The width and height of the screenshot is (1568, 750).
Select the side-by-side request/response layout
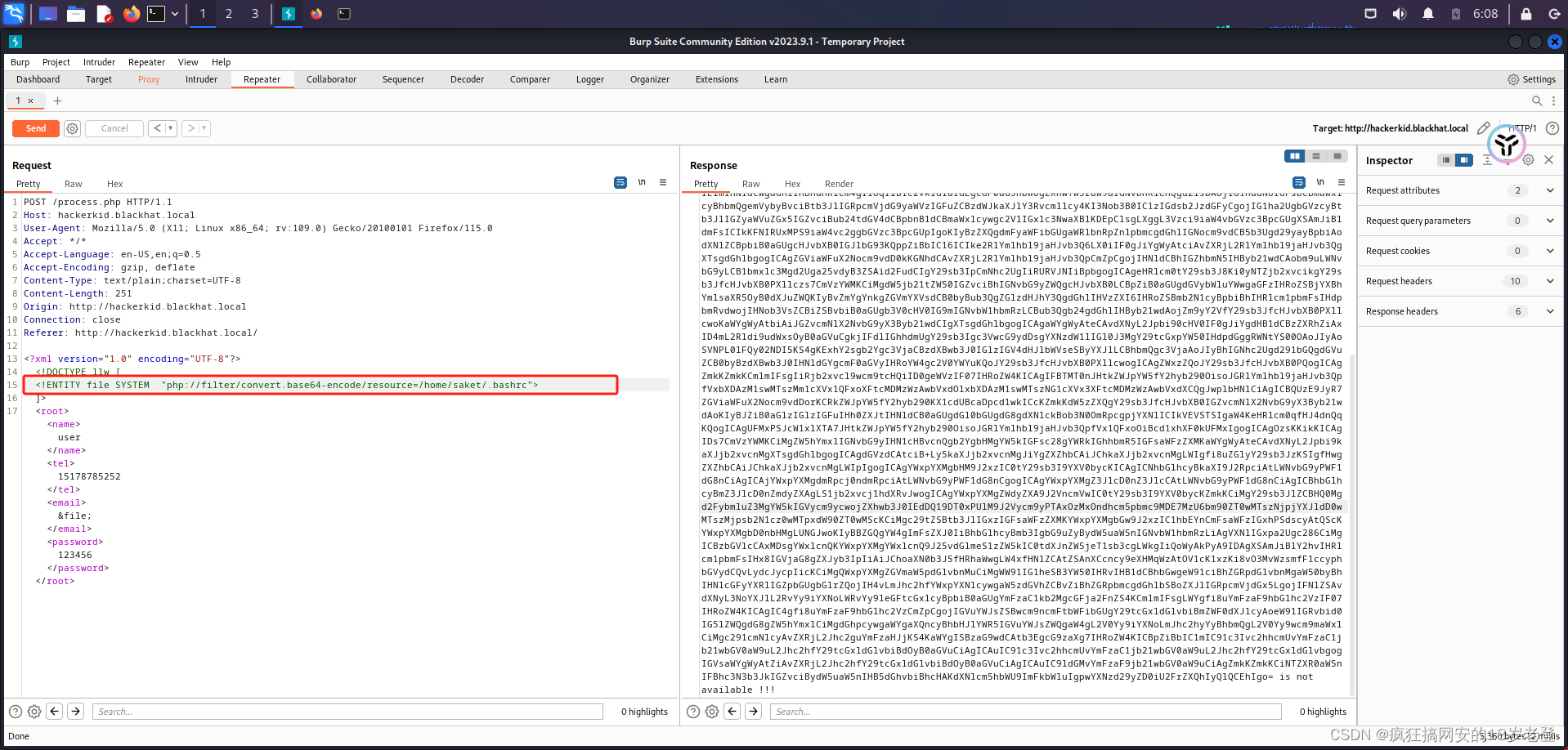tap(1295, 156)
